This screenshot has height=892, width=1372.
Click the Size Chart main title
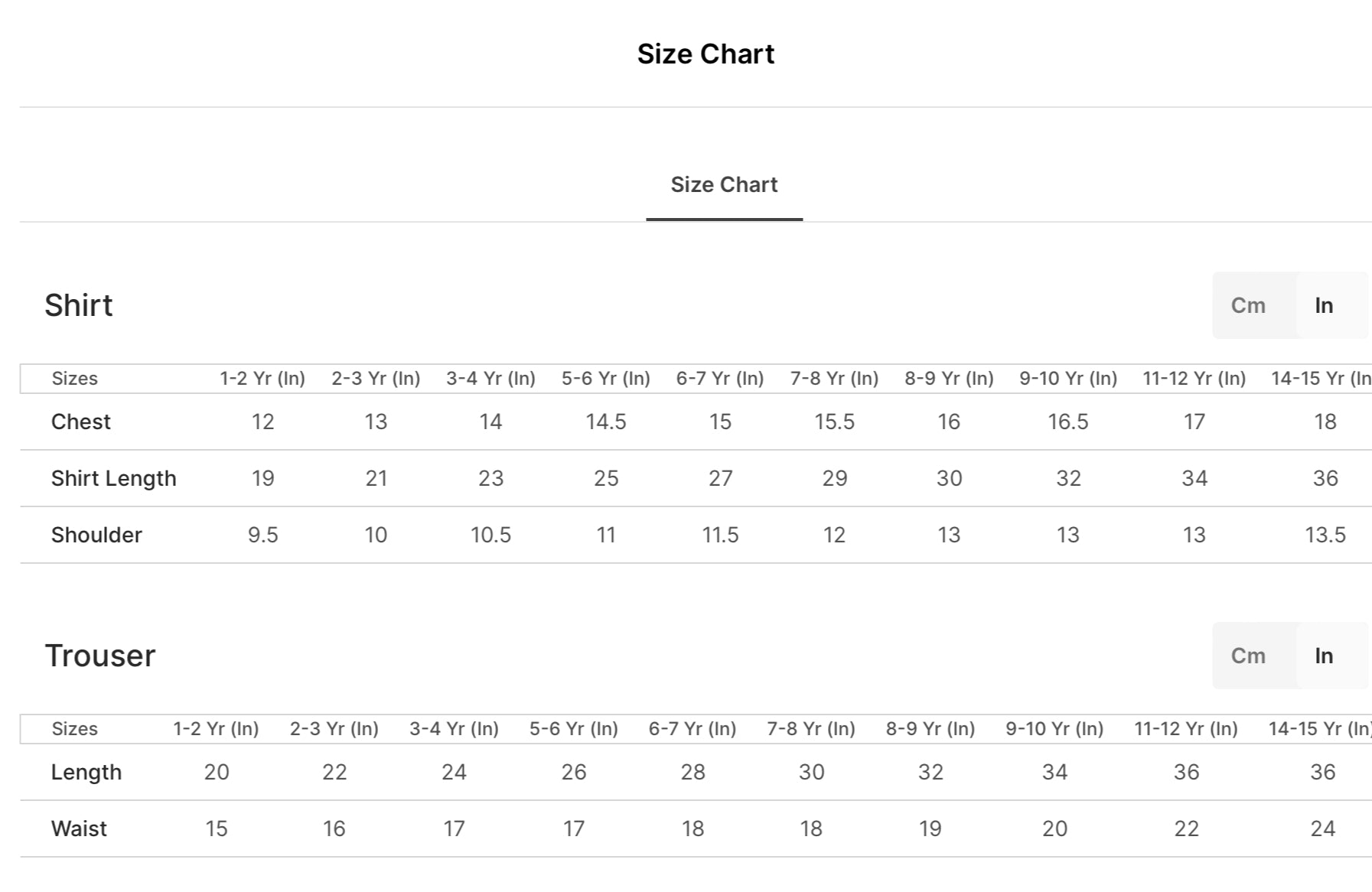click(x=706, y=54)
